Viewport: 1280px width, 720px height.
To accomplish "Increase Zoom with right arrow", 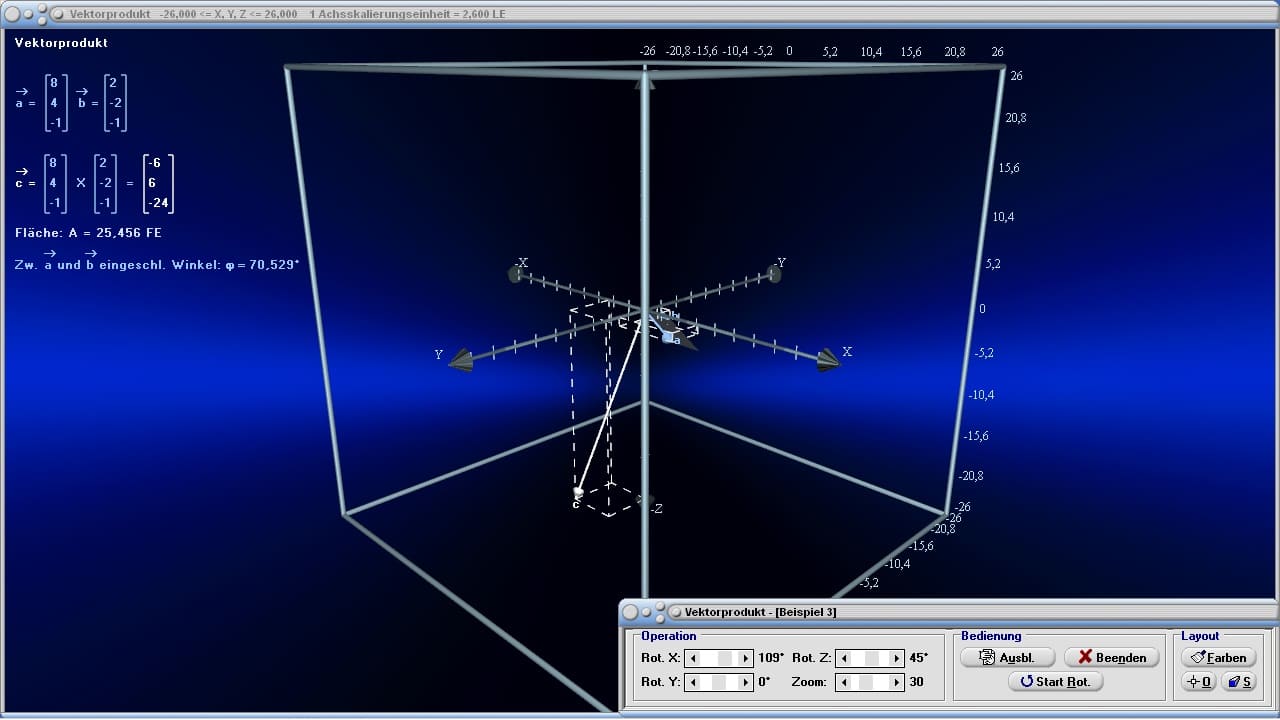I will click(896, 682).
